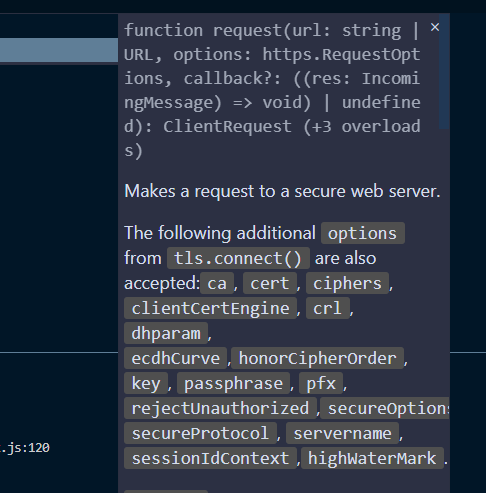
Task: Click the 'clientCertEngine' option tag
Action: pyautogui.click(x=210, y=308)
